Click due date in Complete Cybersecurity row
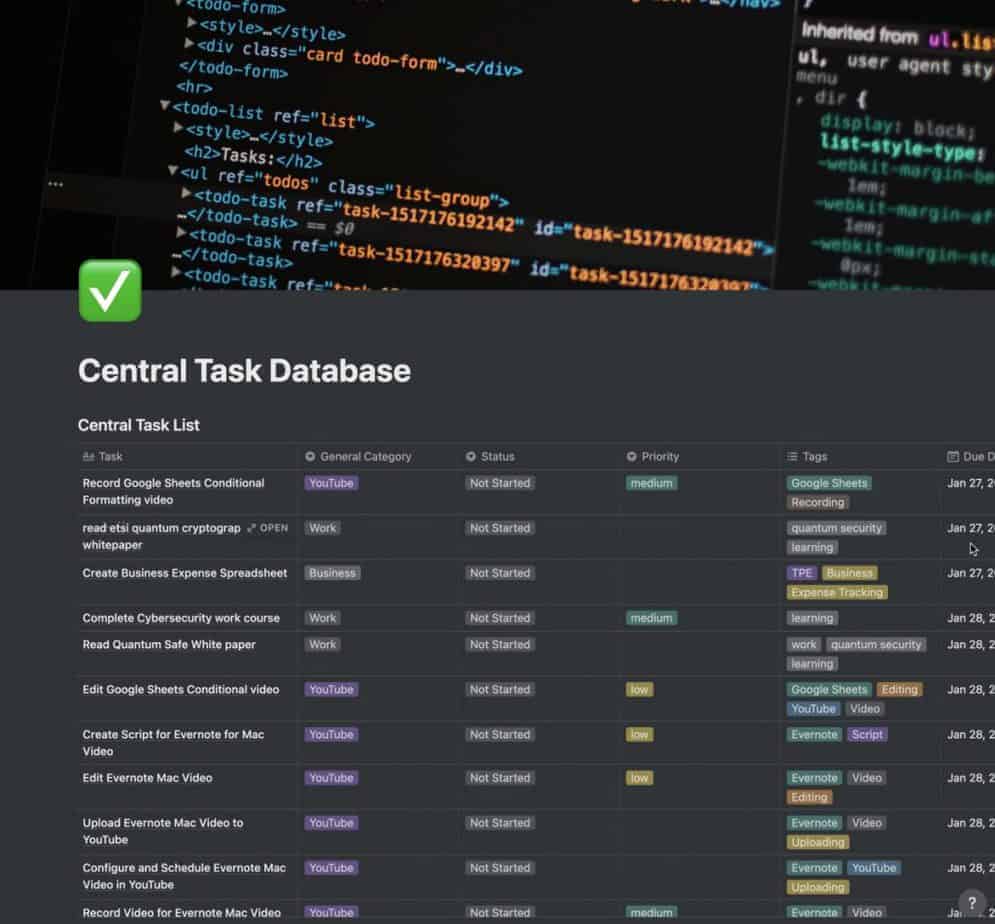The width and height of the screenshot is (995, 924). pyautogui.click(x=971, y=618)
